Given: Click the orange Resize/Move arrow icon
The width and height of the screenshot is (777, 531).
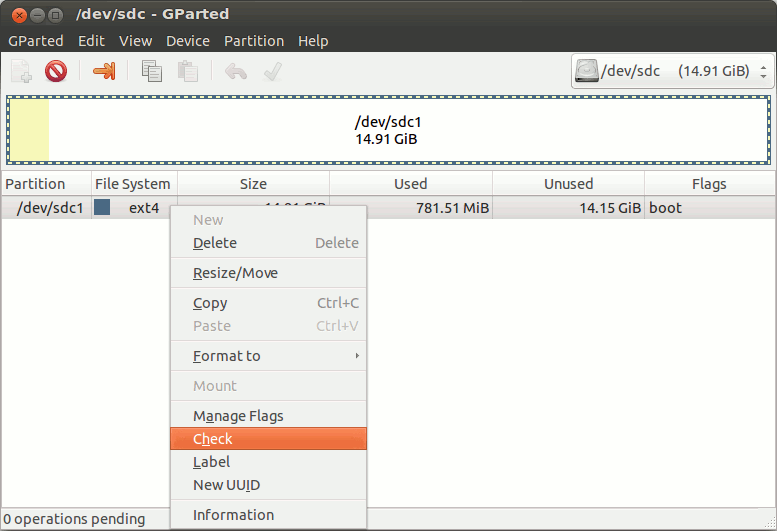Looking at the screenshot, I should pyautogui.click(x=104, y=71).
